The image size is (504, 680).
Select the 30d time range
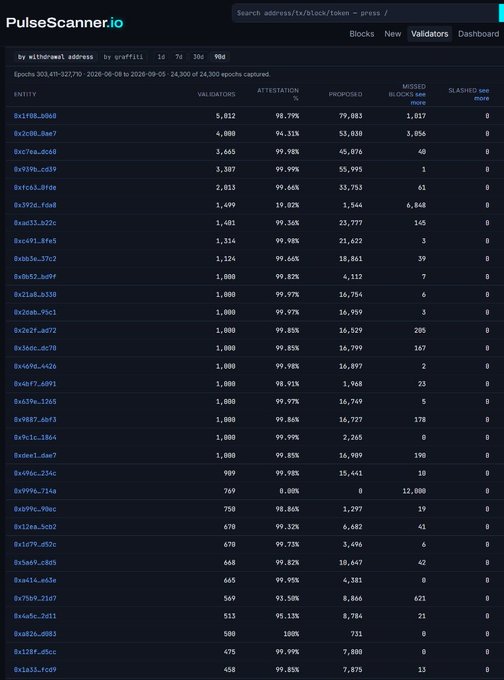click(x=198, y=57)
